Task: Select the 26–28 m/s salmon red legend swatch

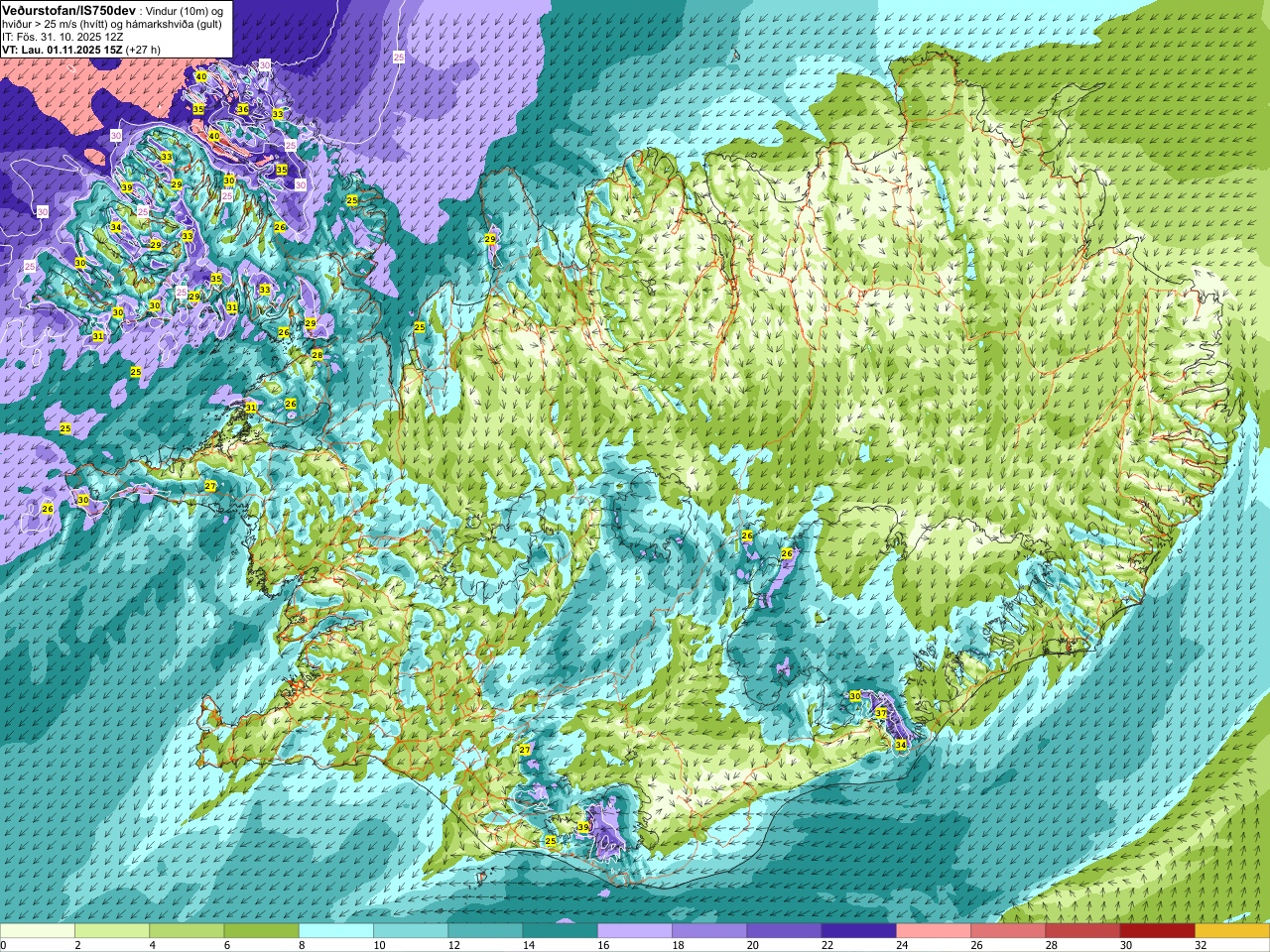Action: (x=1008, y=930)
